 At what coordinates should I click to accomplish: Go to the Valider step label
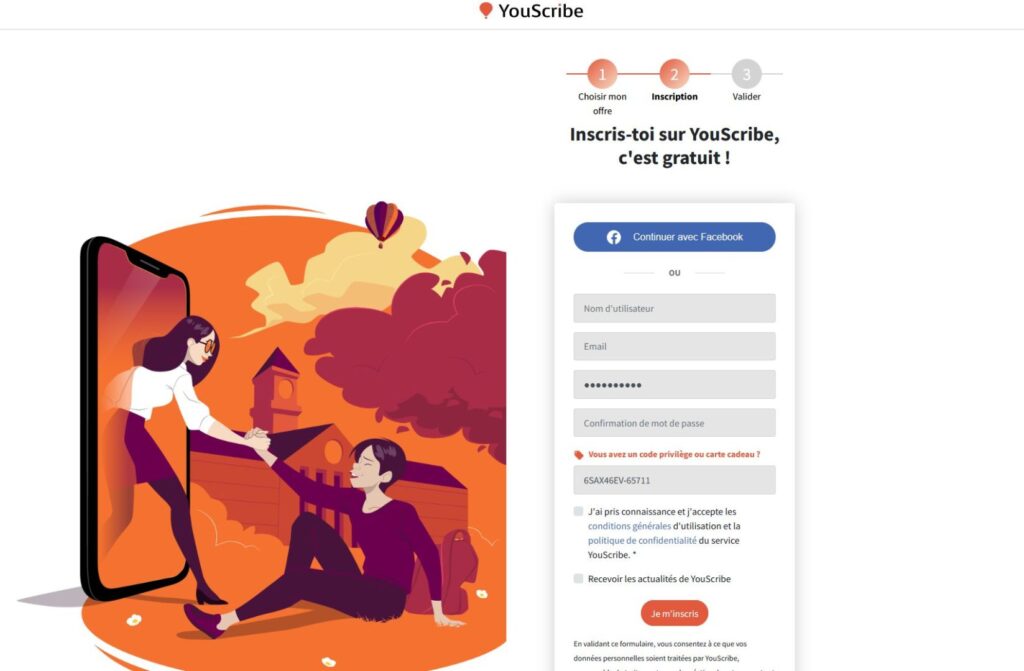[x=746, y=97]
